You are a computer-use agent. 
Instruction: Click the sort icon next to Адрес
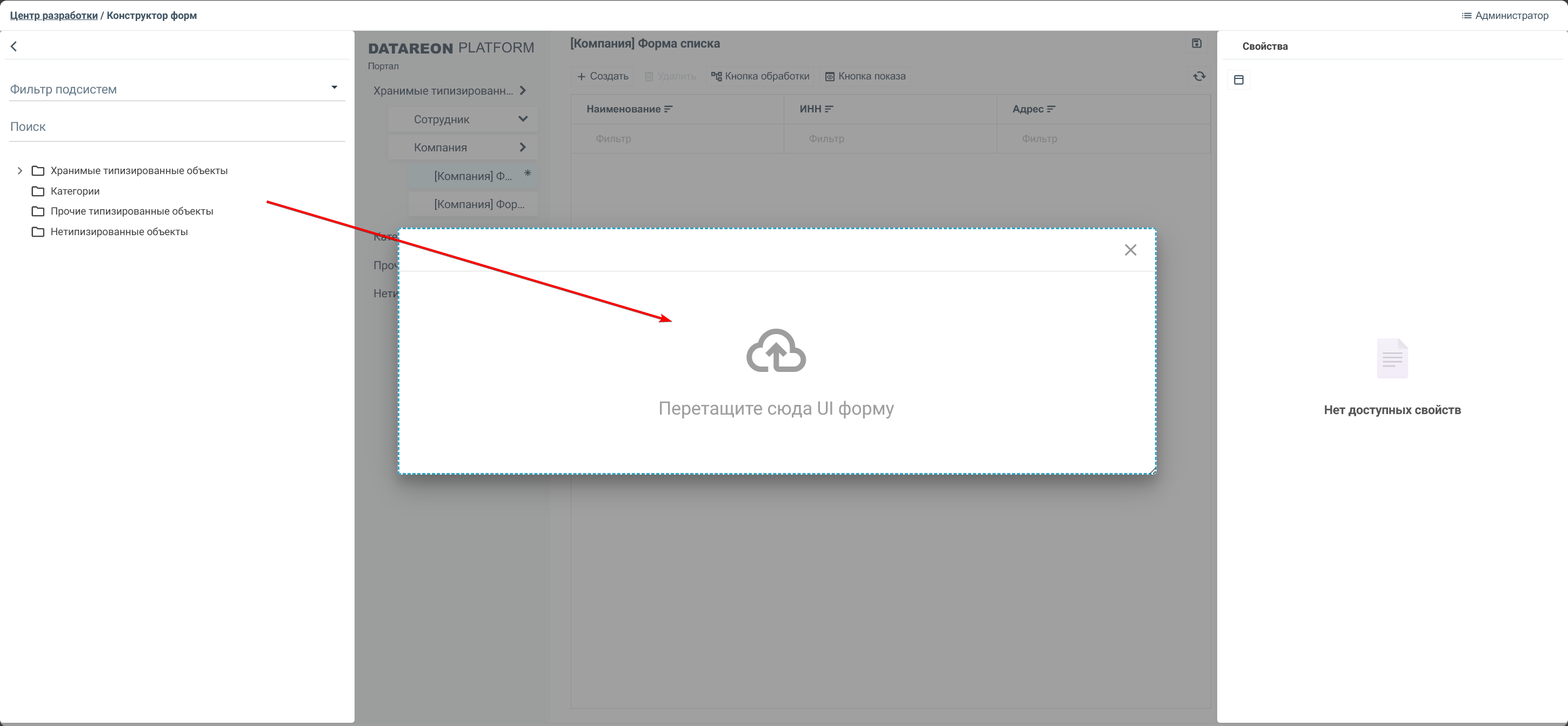(1051, 109)
